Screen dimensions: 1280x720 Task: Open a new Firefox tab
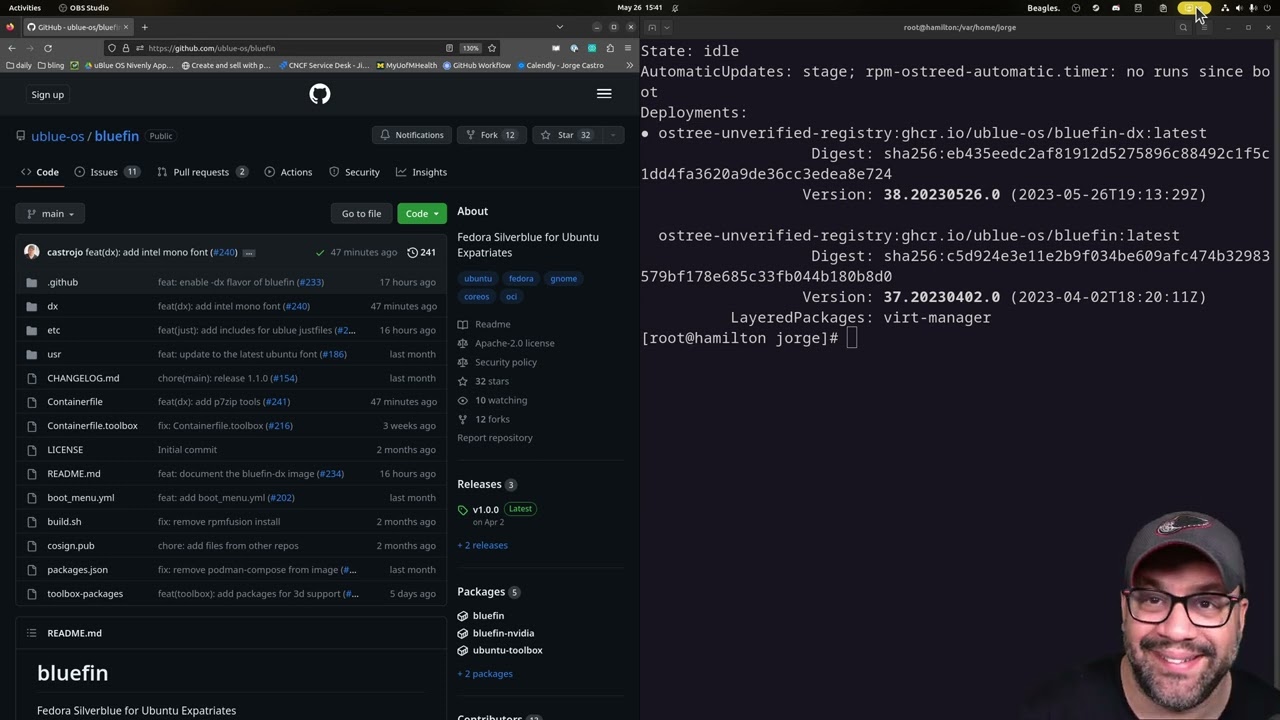point(145,27)
